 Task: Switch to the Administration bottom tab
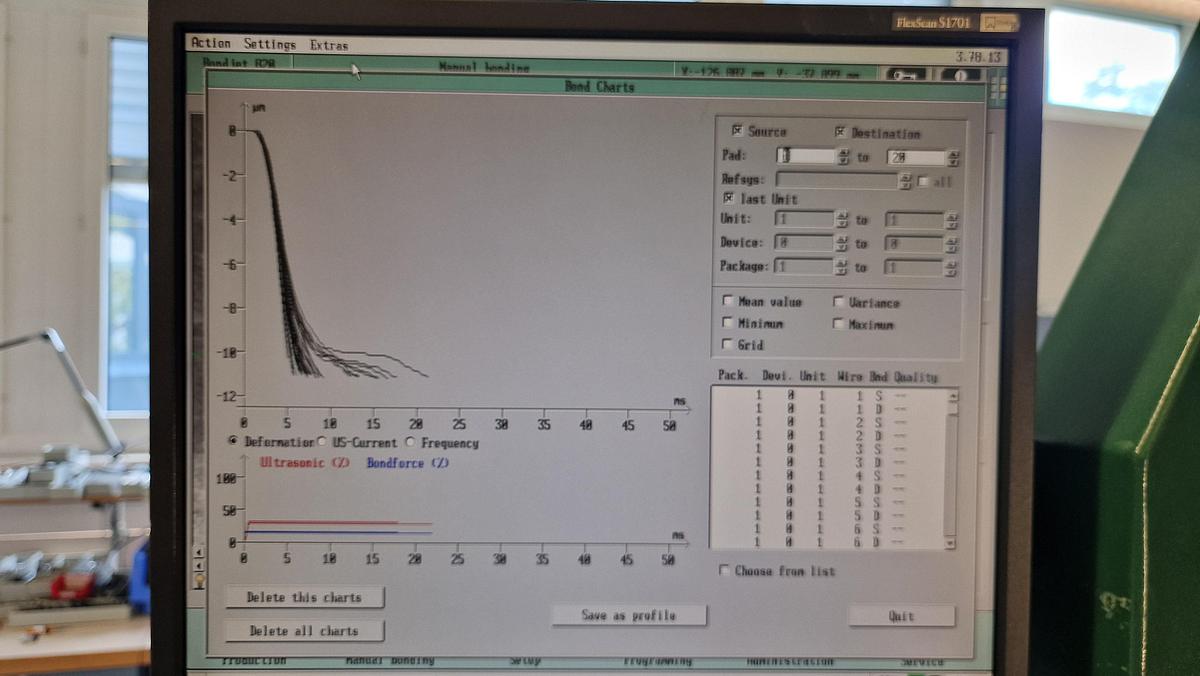pos(790,661)
